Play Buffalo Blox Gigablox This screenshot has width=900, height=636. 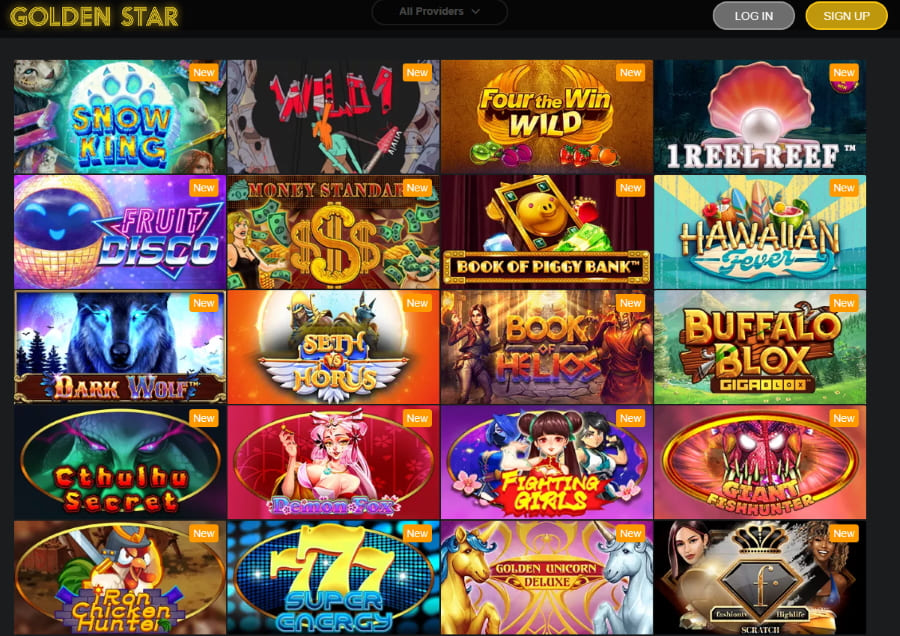click(760, 347)
